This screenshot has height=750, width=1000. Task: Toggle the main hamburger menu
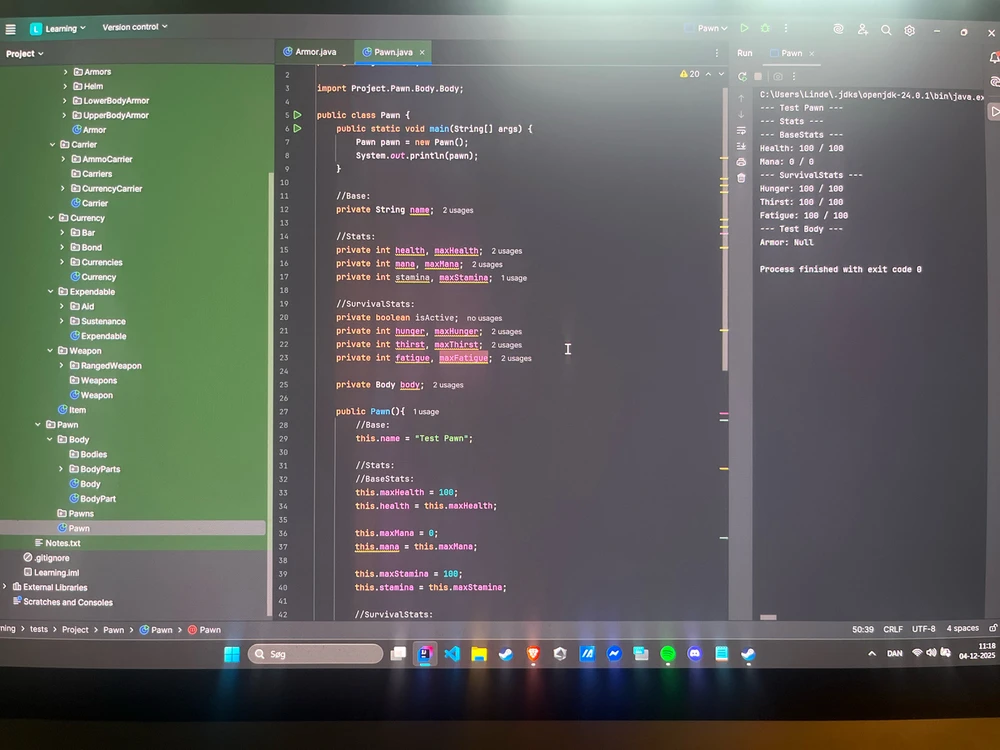click(10, 29)
